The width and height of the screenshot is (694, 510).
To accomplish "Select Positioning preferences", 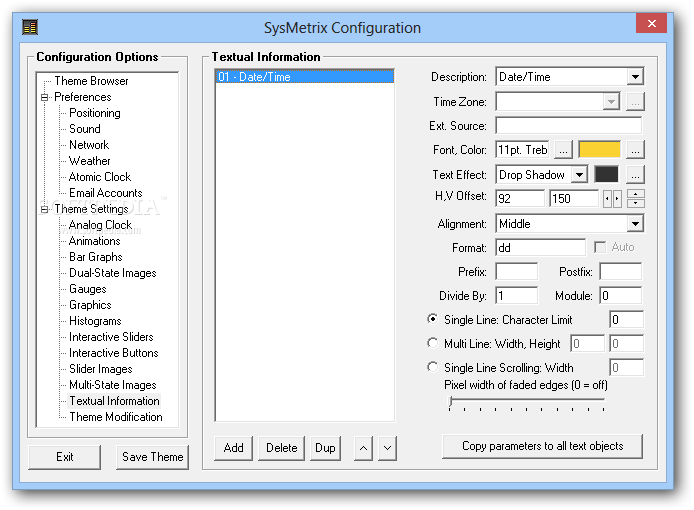I will 95,113.
